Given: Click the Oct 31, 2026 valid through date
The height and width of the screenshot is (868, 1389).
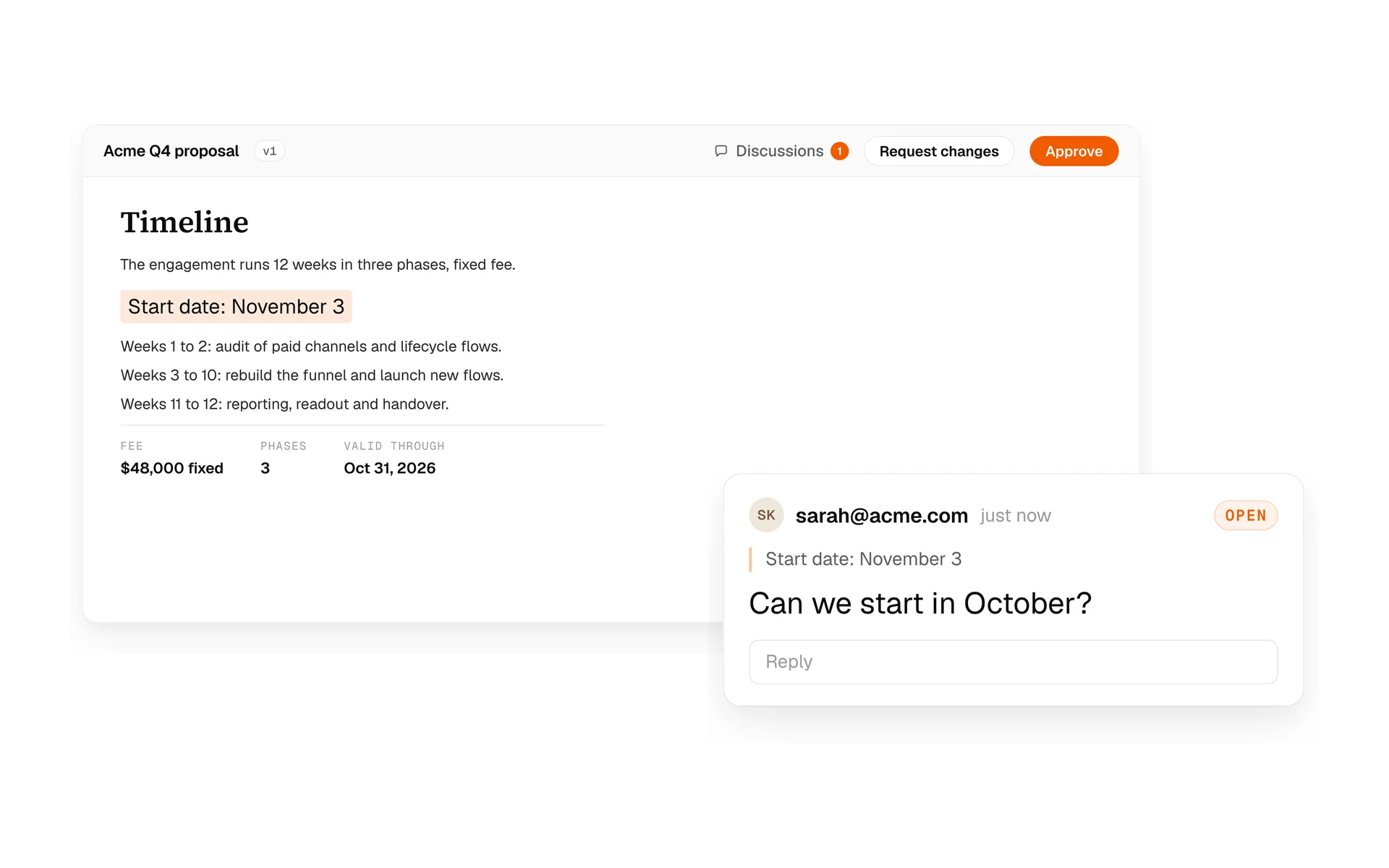Looking at the screenshot, I should 389,468.
